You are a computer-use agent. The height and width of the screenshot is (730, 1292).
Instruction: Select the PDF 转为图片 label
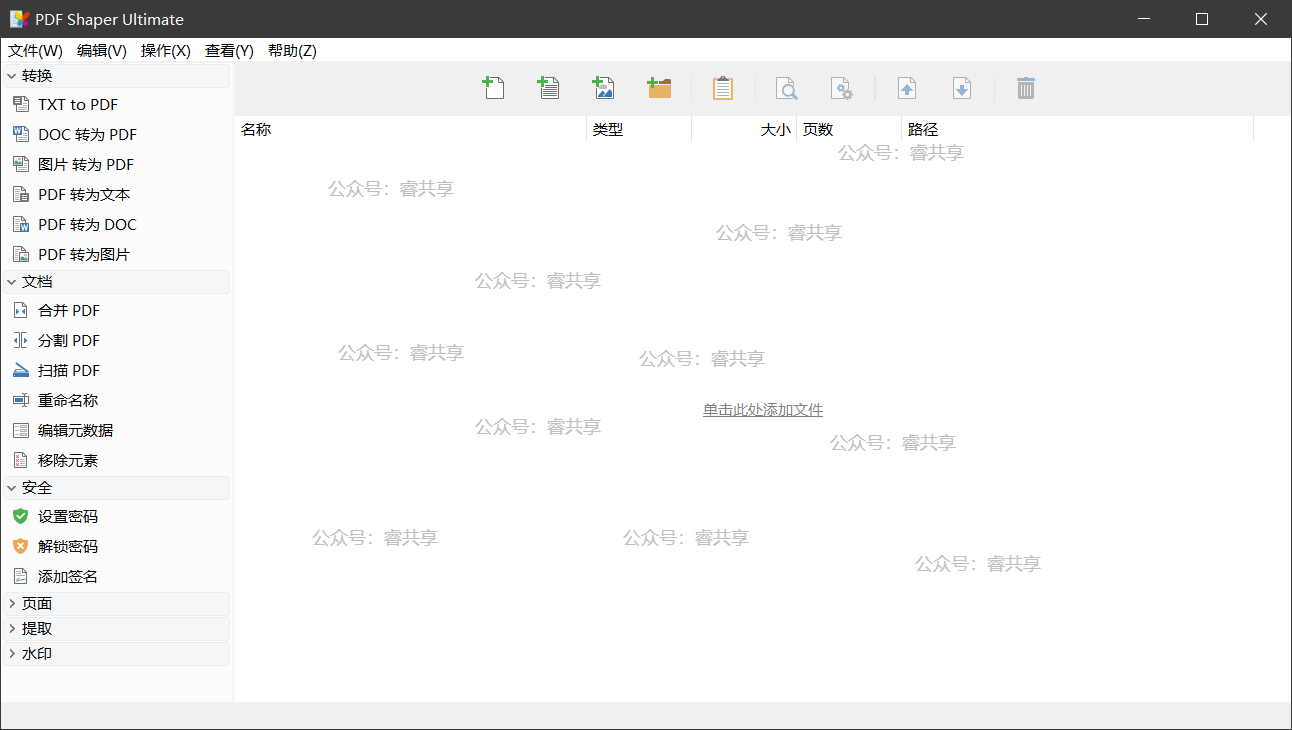(84, 255)
